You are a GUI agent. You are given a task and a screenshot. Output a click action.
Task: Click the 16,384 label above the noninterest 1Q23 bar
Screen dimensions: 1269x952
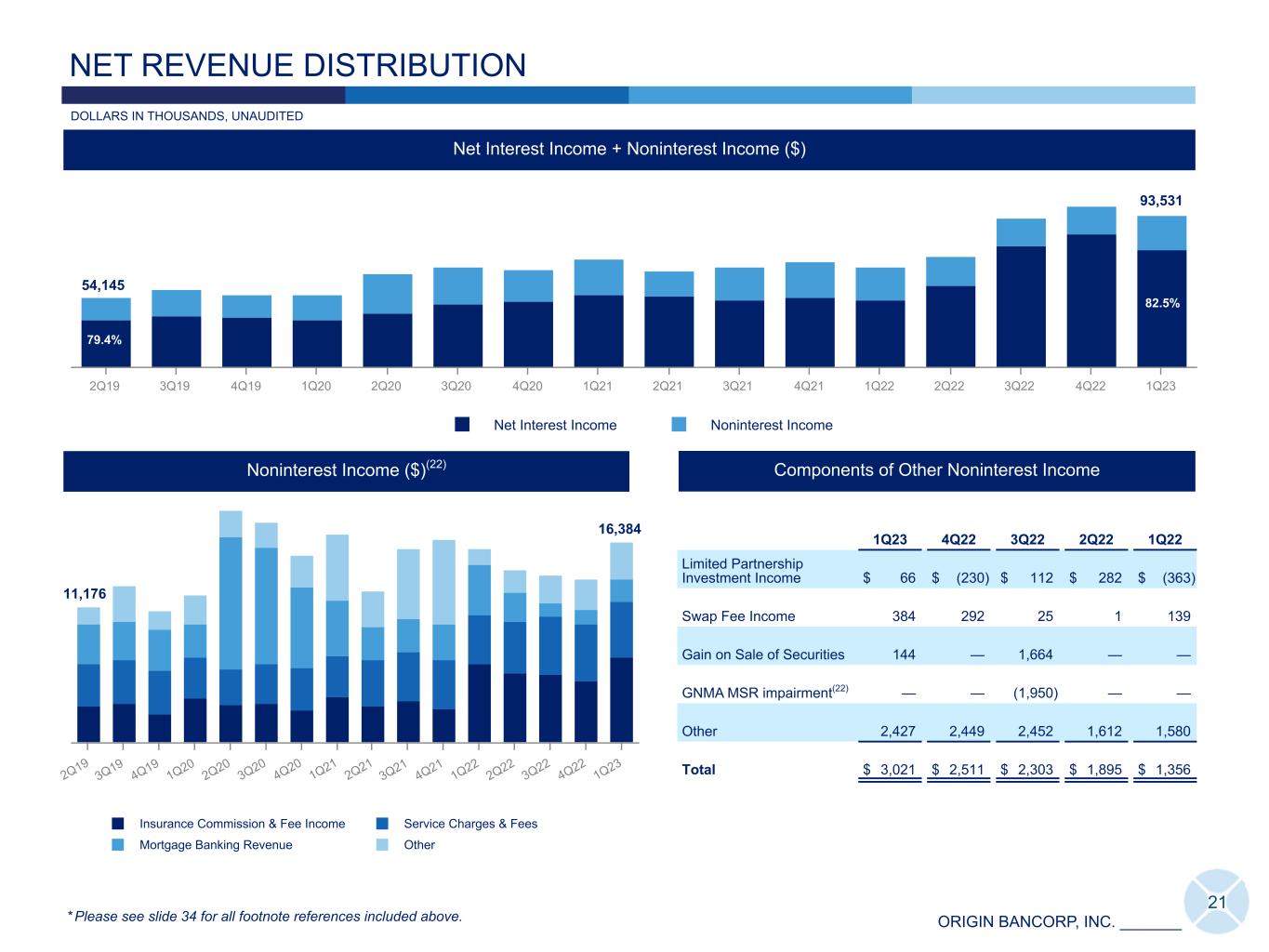coord(618,529)
